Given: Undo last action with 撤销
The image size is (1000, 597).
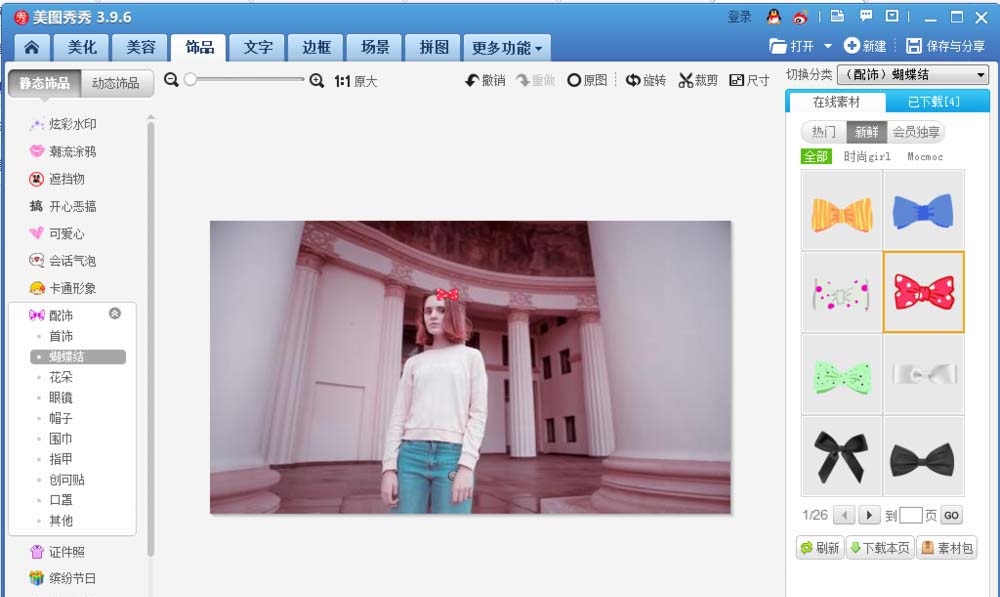Looking at the screenshot, I should 485,80.
